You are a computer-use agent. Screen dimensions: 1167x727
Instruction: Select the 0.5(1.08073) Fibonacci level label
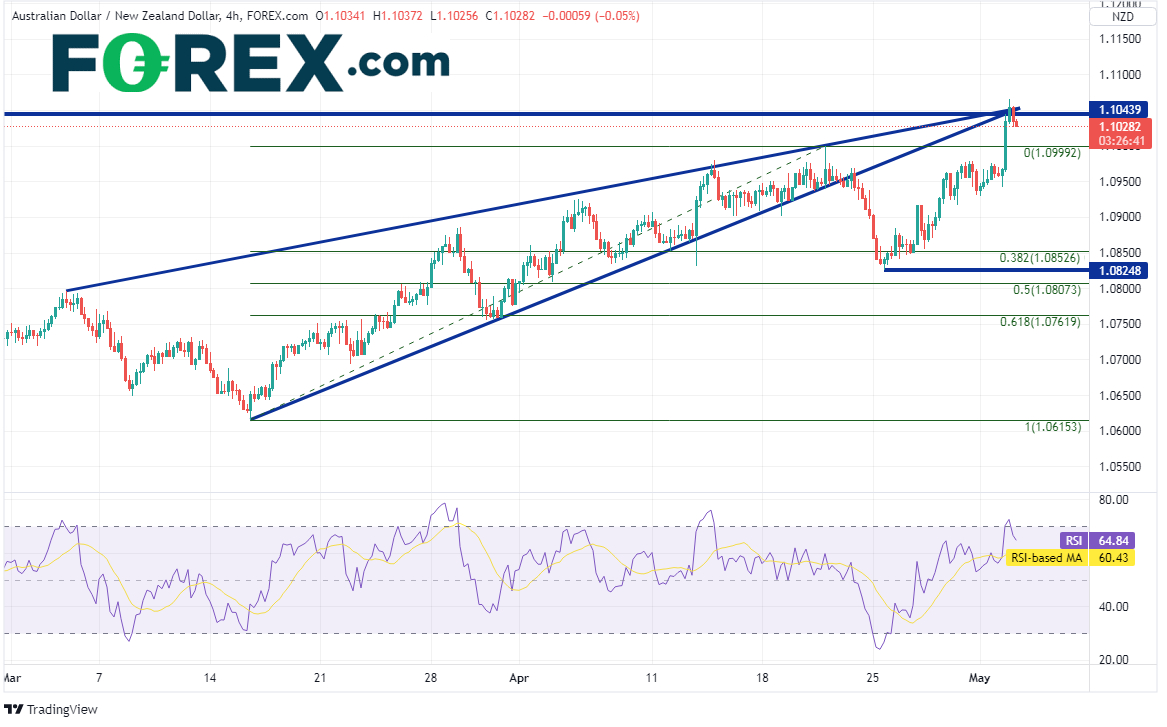pos(1046,290)
